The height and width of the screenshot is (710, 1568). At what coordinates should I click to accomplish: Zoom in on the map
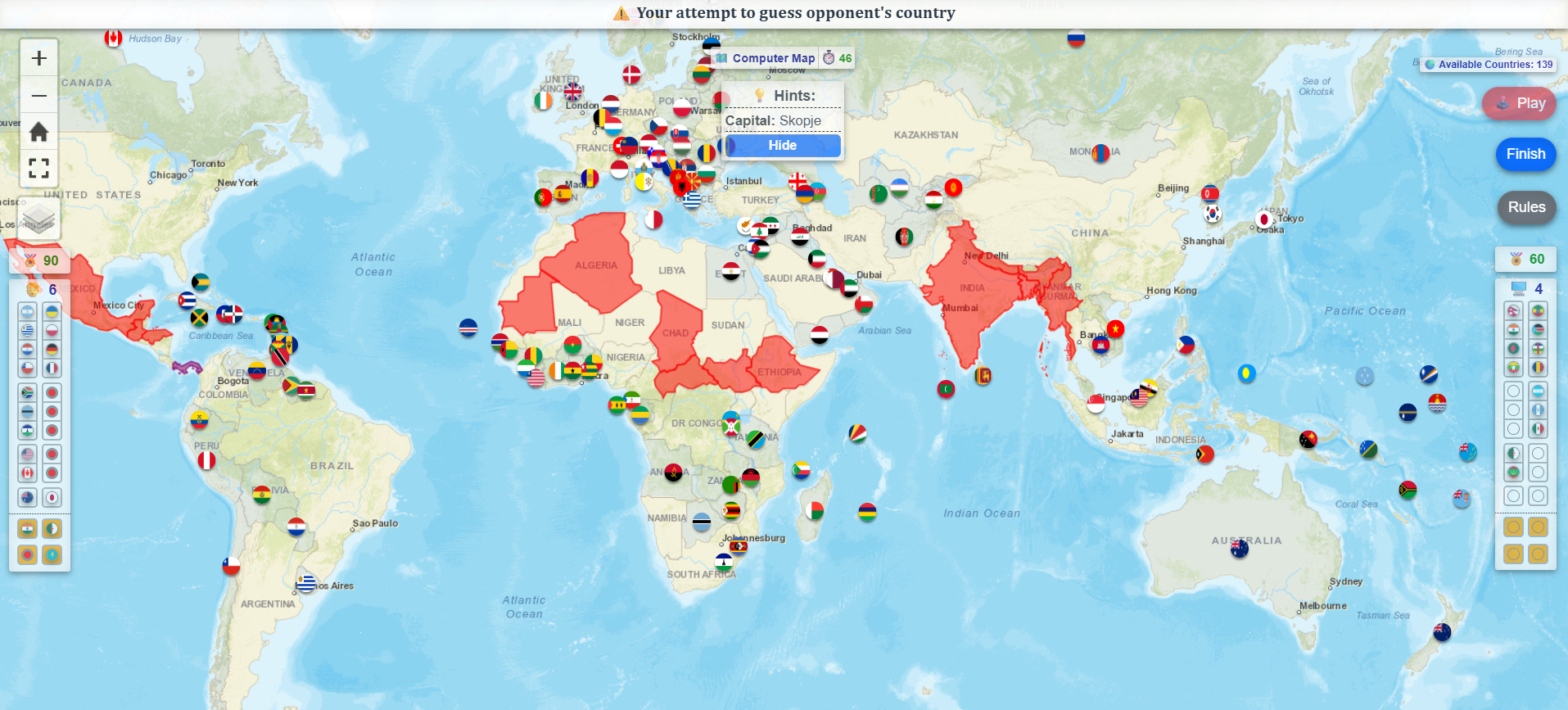(x=38, y=58)
